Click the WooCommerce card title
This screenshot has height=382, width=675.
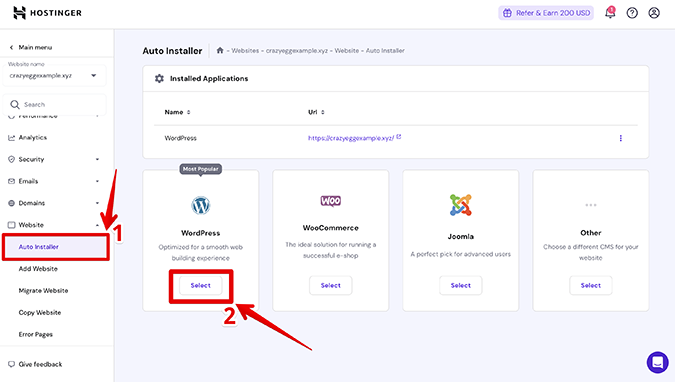point(331,228)
